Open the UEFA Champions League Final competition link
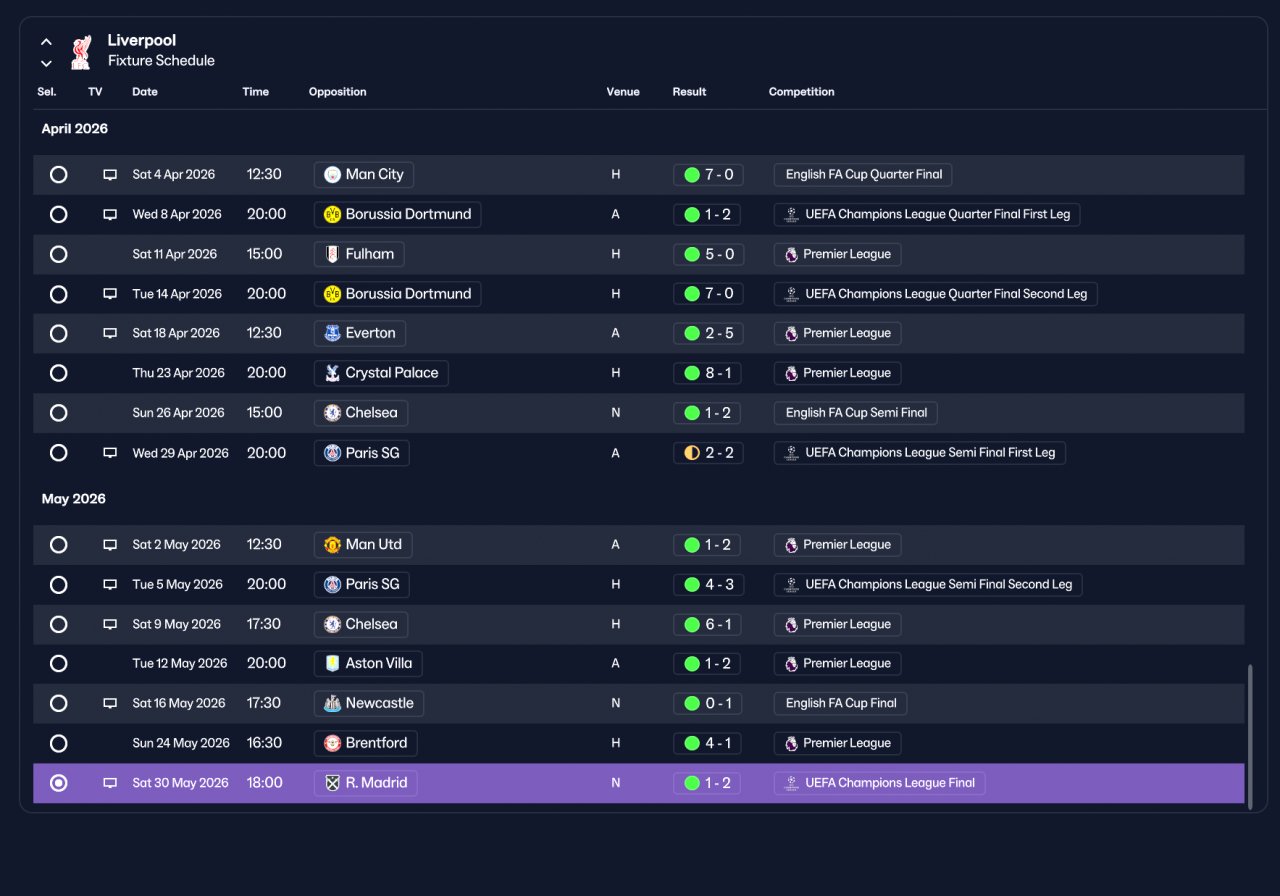The image size is (1280, 896). [x=880, y=783]
